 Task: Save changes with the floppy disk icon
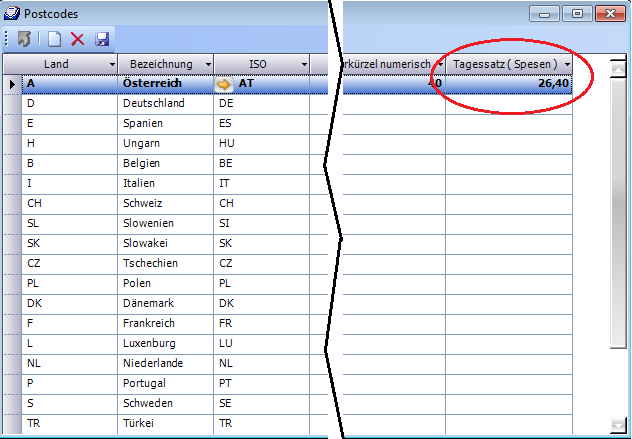(x=101, y=39)
